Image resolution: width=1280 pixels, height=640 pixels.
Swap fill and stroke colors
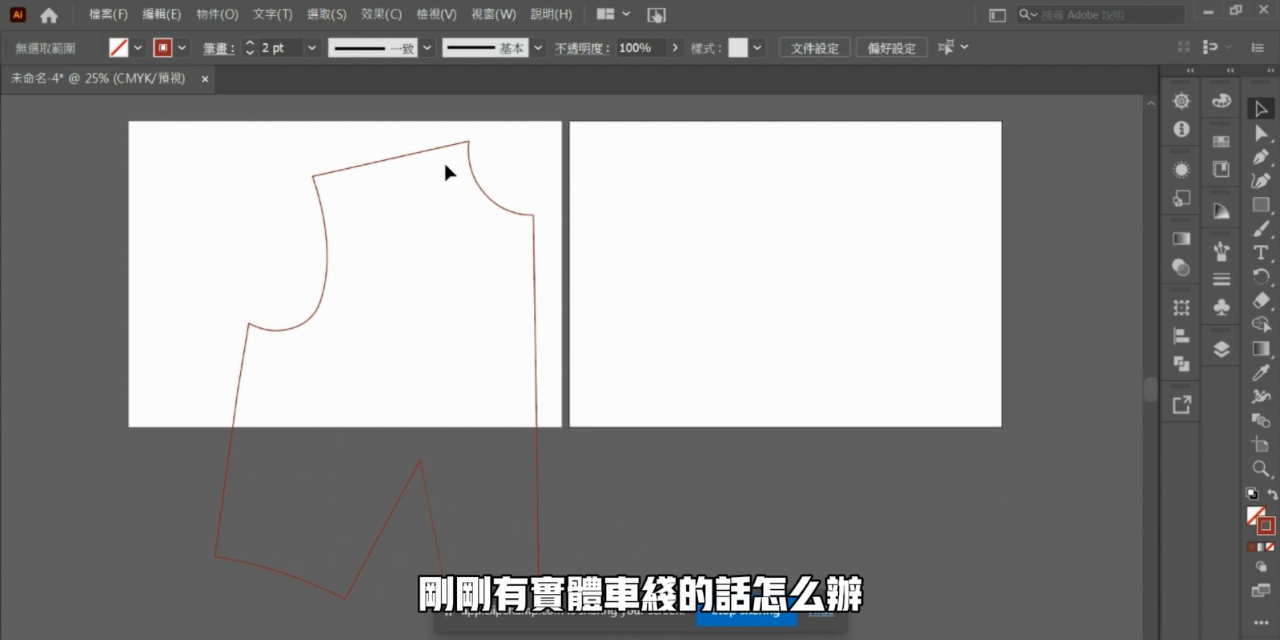(1273, 495)
